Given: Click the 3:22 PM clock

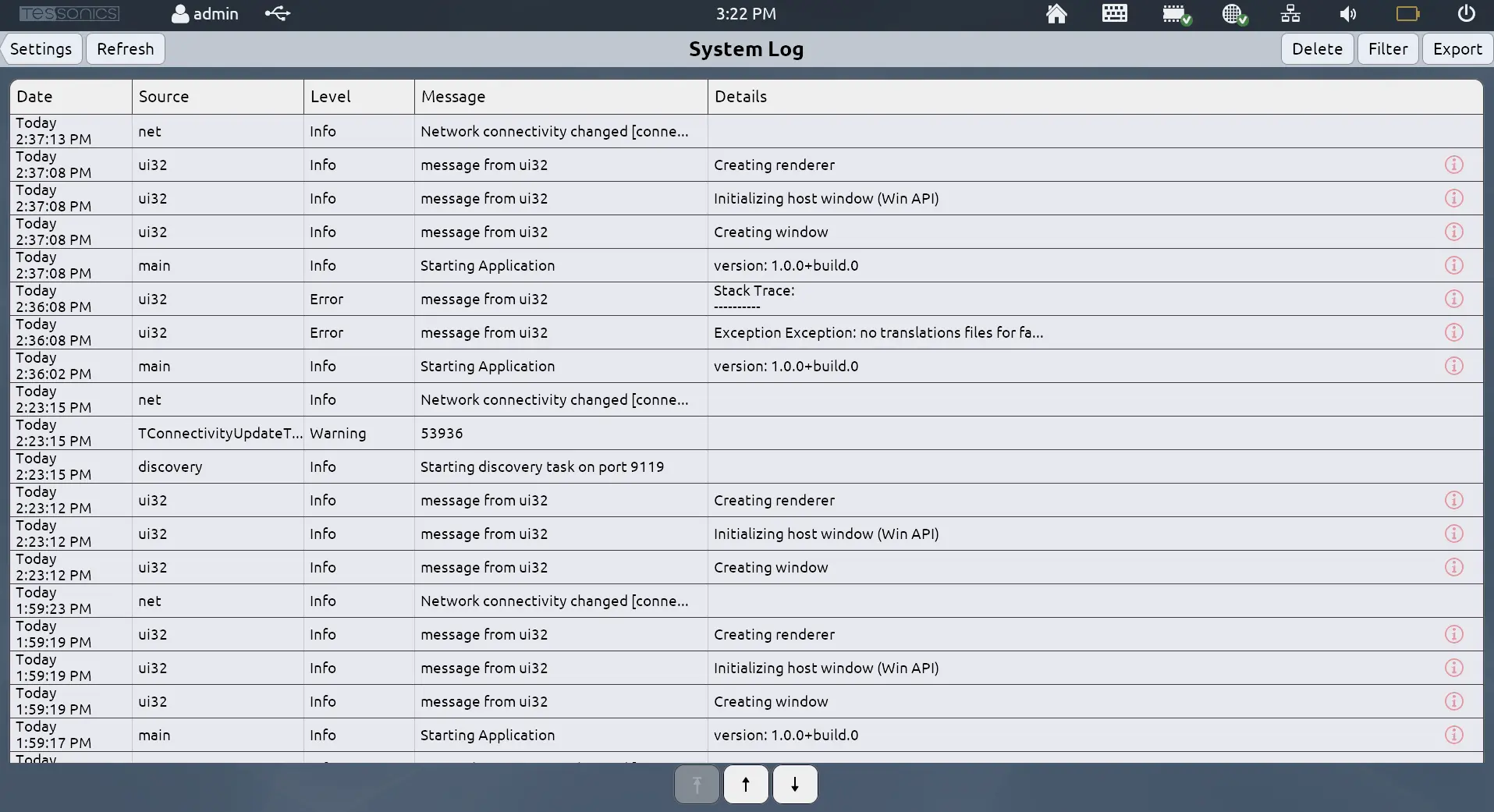Looking at the screenshot, I should [x=746, y=14].
